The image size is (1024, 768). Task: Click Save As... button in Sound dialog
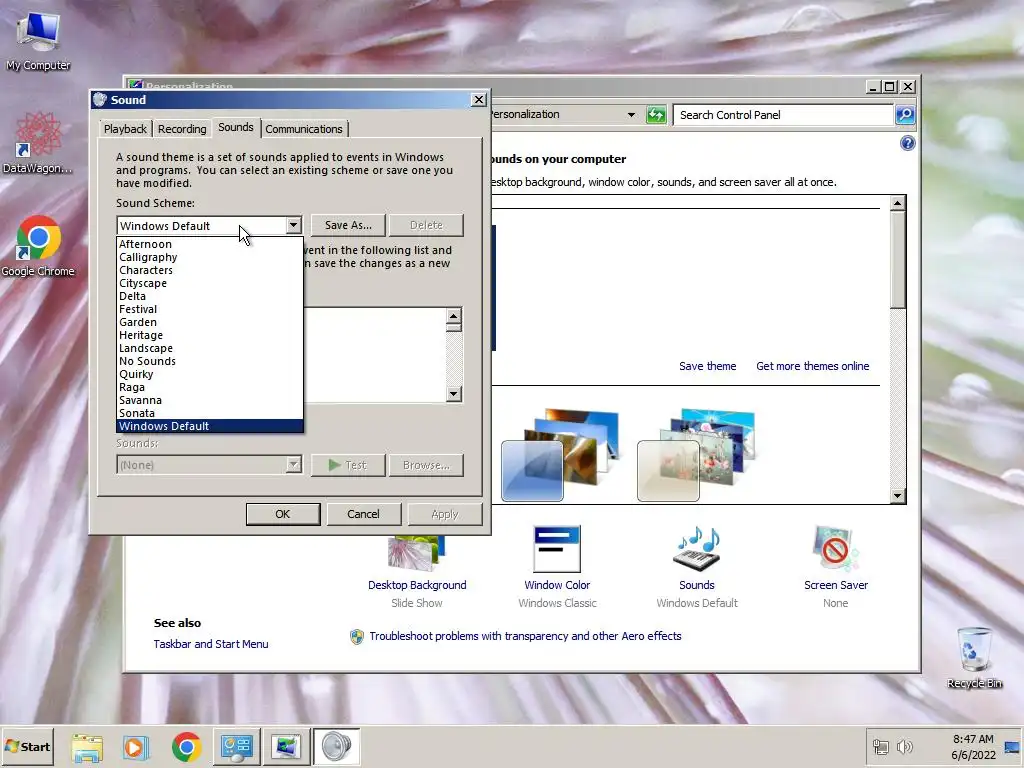(x=348, y=225)
